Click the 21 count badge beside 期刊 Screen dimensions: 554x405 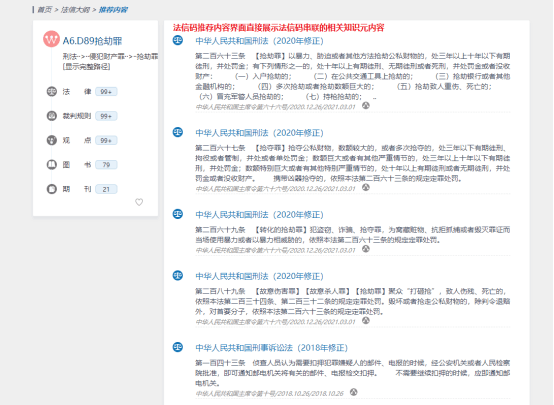(106, 189)
